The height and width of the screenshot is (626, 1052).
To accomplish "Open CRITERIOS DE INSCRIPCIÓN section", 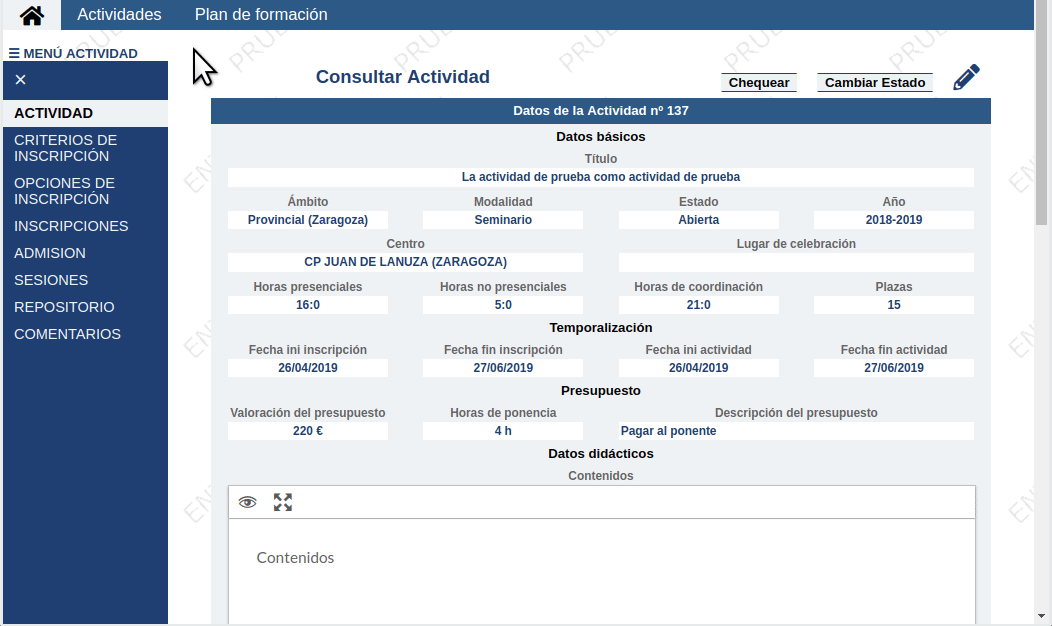I will tap(85, 148).
